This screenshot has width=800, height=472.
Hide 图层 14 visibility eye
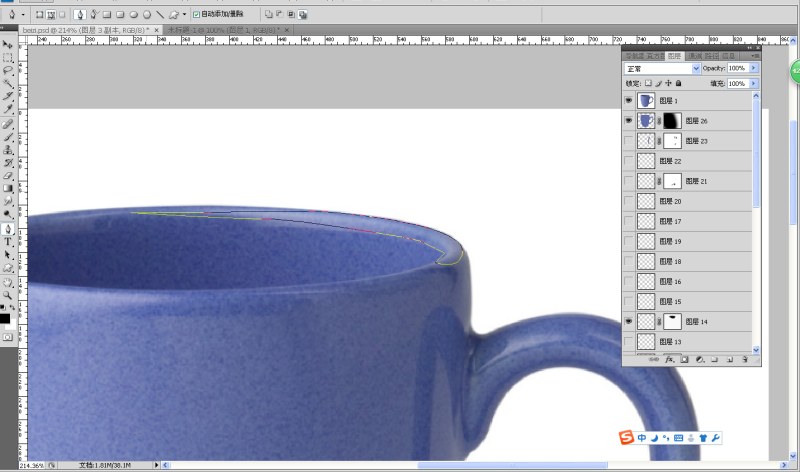[629, 321]
